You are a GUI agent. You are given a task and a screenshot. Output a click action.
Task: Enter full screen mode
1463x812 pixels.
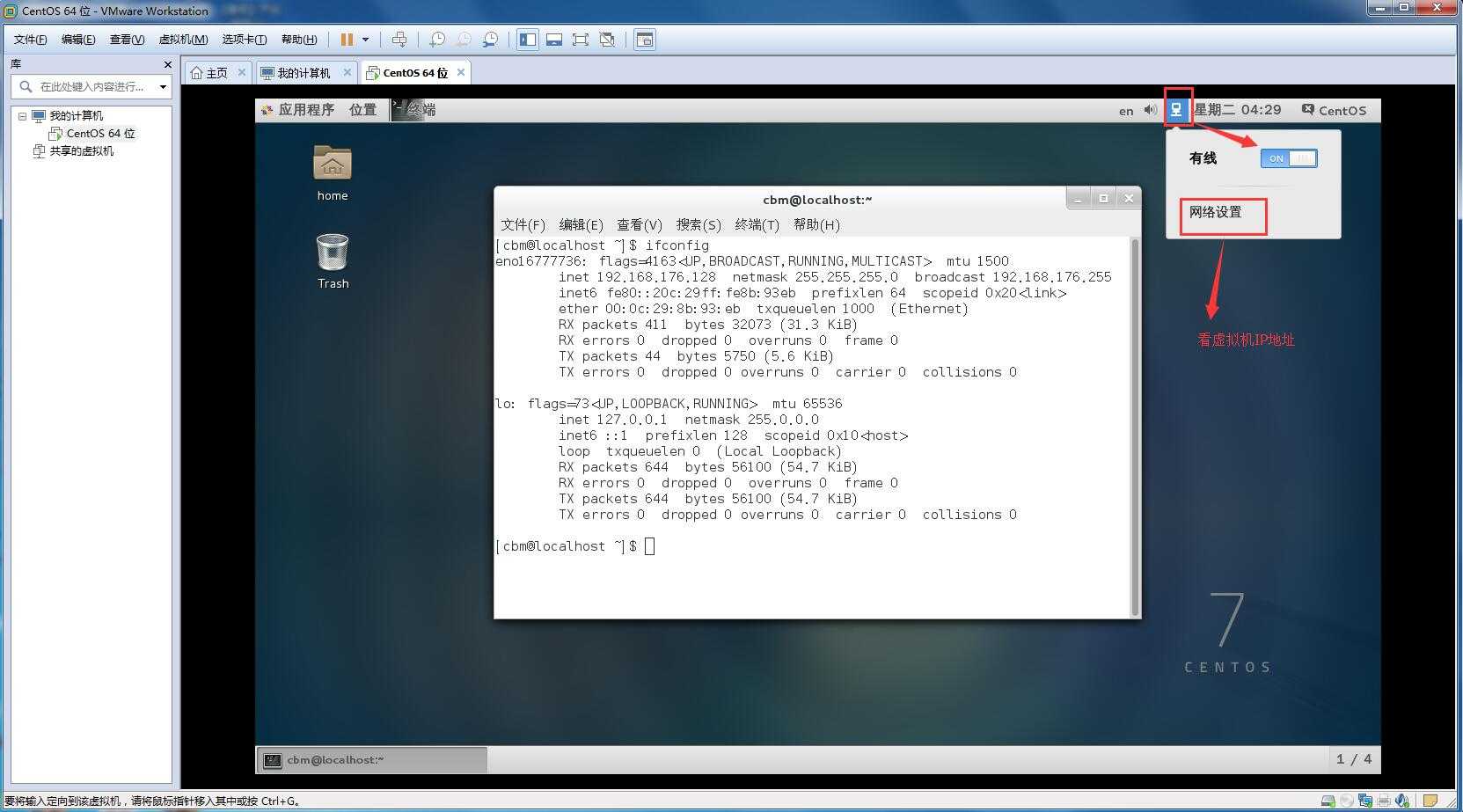[581, 40]
